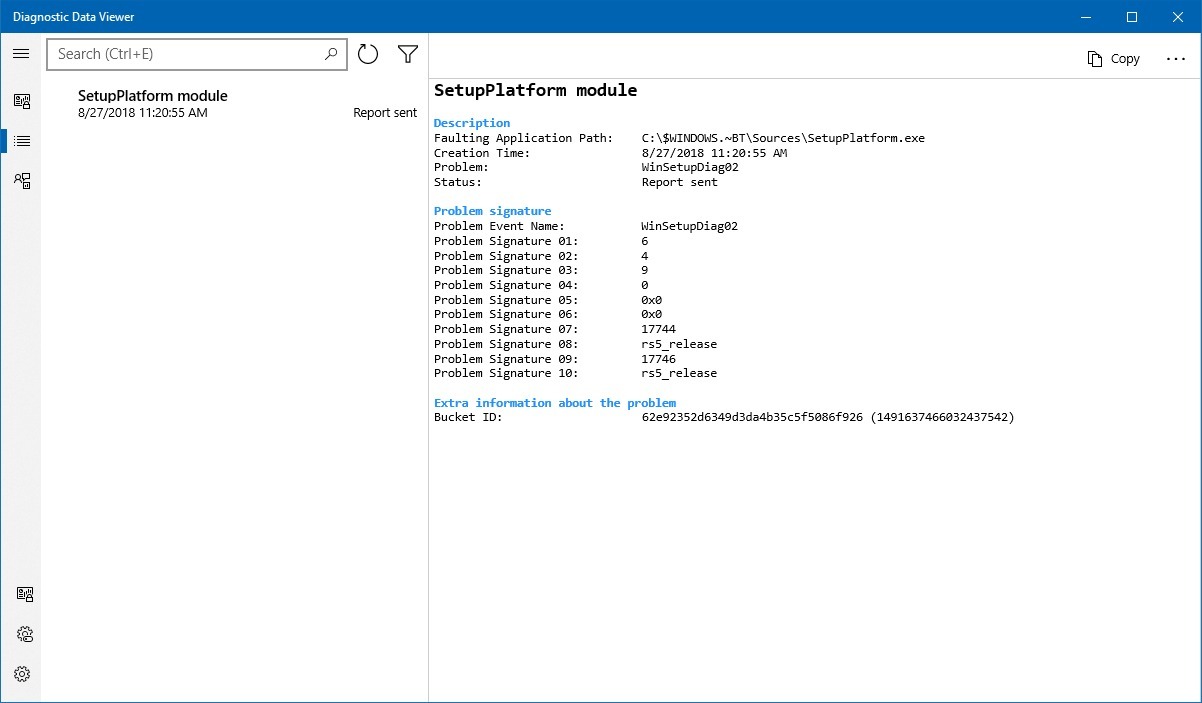
Task: Maximize the Diagnostic Data Viewer window
Action: [x=1132, y=17]
